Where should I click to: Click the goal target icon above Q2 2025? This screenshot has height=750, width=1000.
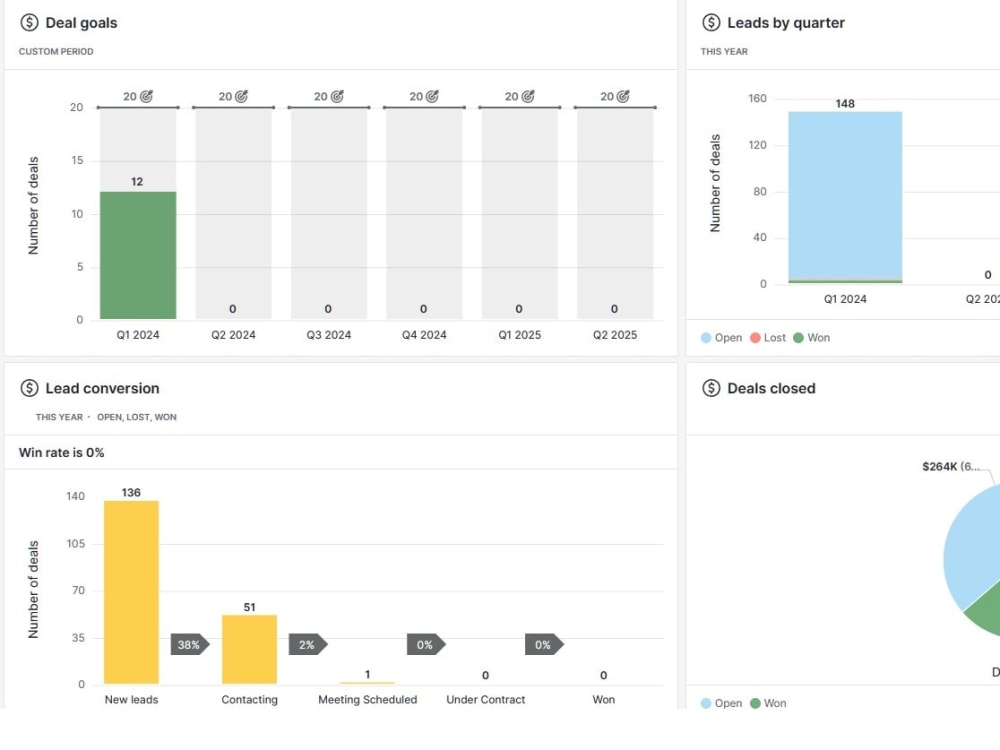(x=623, y=96)
